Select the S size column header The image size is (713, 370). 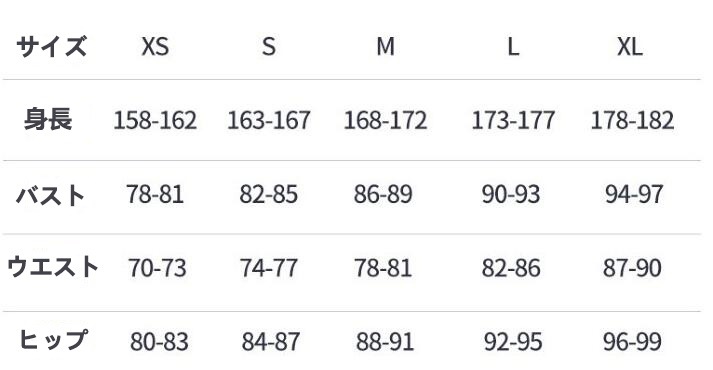[x=269, y=46]
